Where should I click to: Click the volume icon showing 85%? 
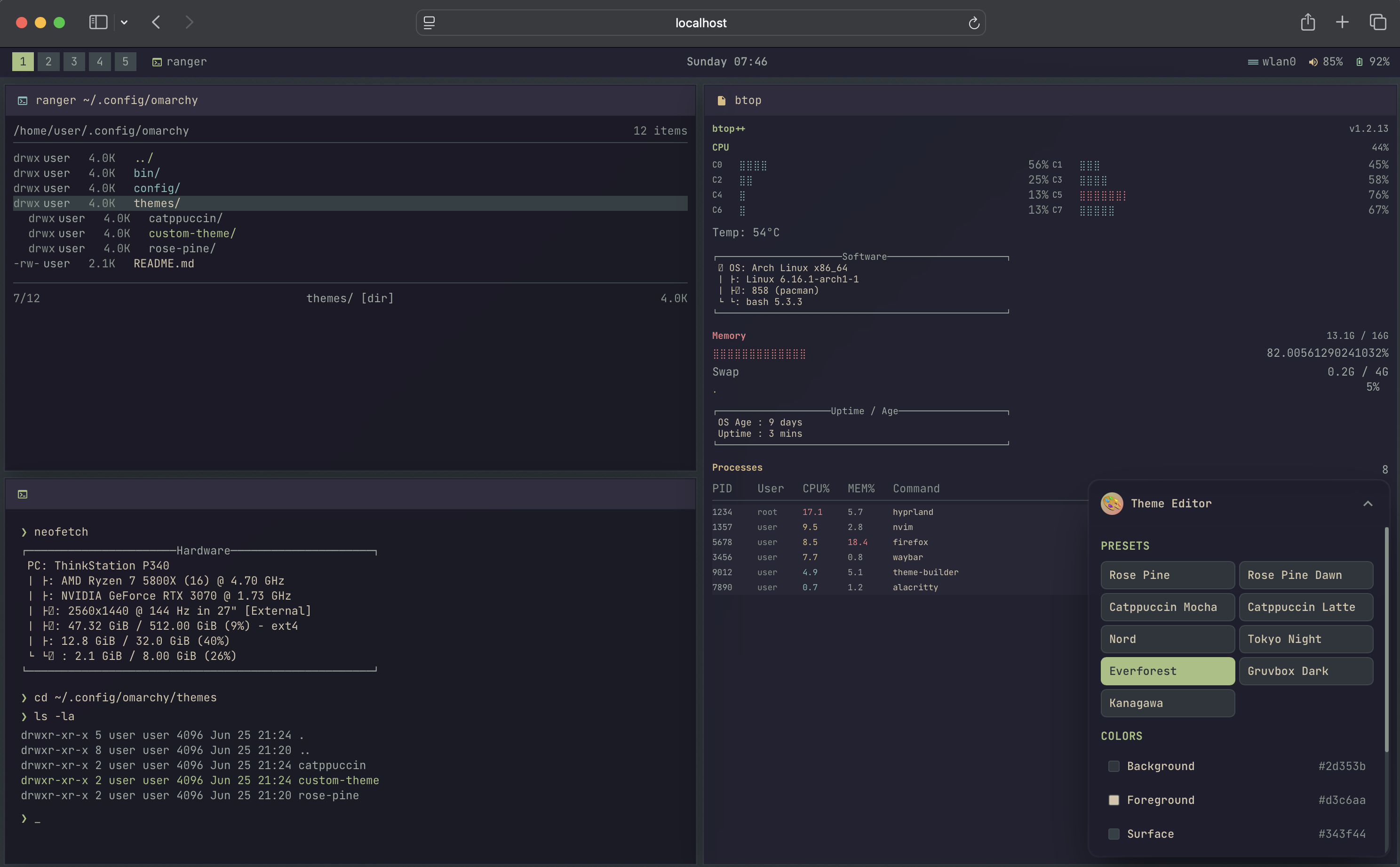[x=1312, y=62]
